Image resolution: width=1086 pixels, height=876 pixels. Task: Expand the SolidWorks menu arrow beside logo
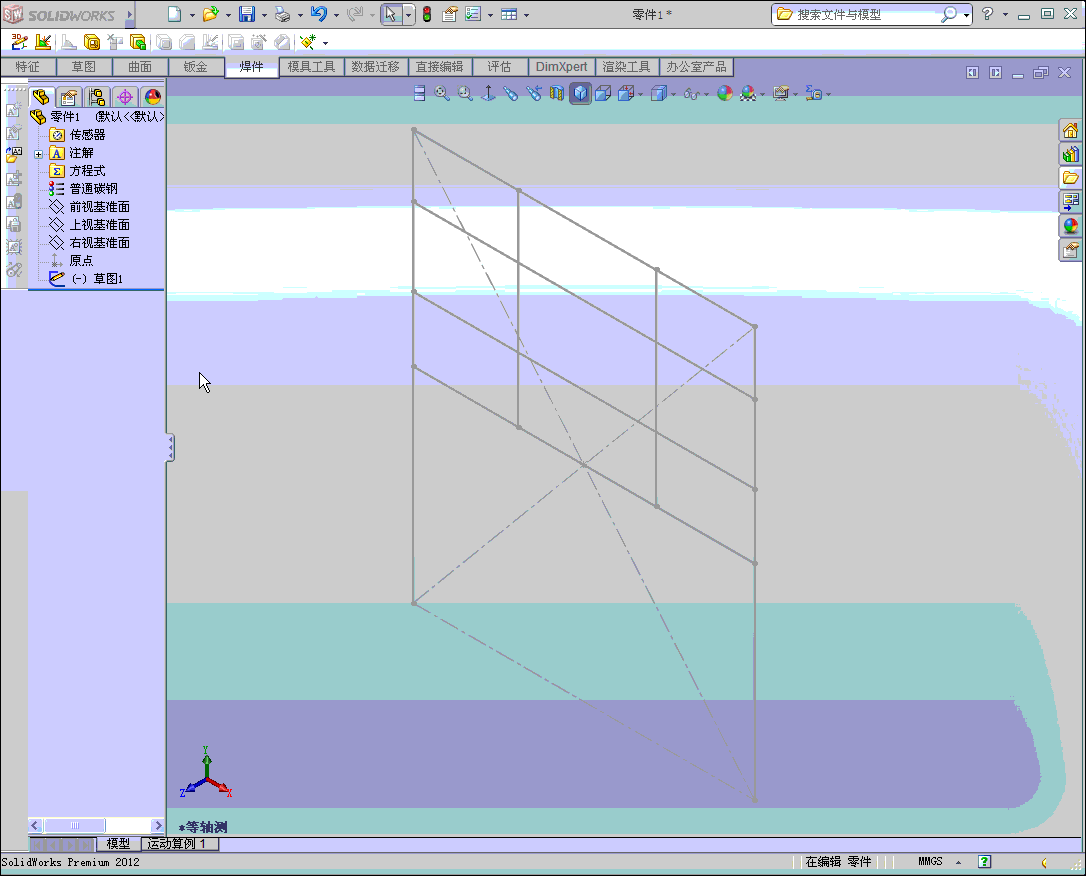tap(129, 14)
